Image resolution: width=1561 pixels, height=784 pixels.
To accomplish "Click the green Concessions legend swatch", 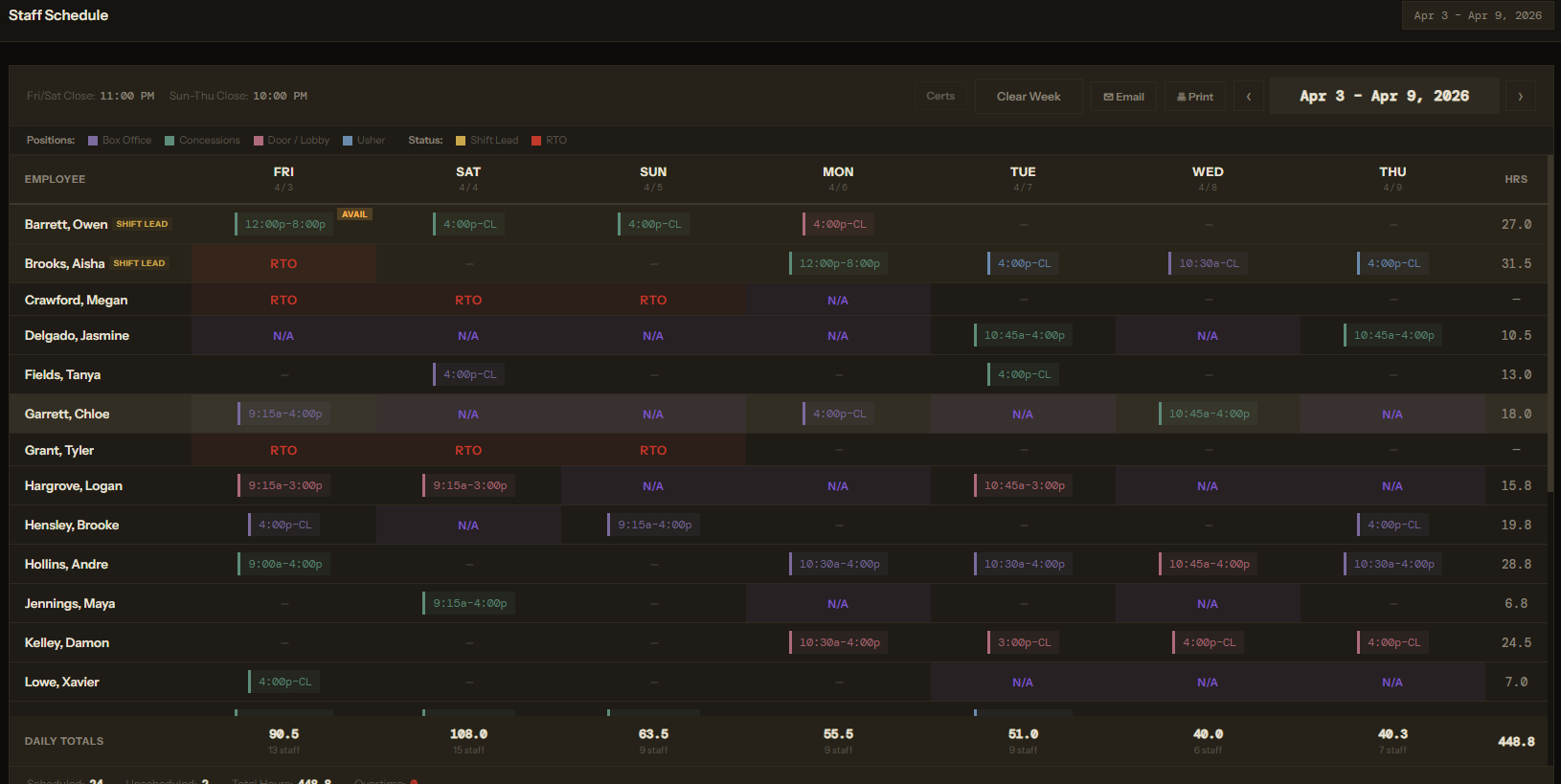I will [170, 141].
